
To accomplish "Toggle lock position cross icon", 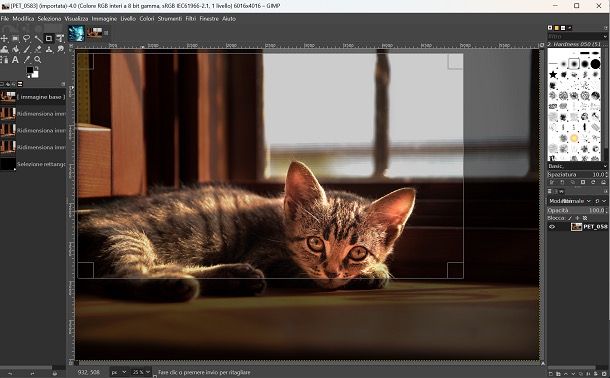I will coord(577,218).
